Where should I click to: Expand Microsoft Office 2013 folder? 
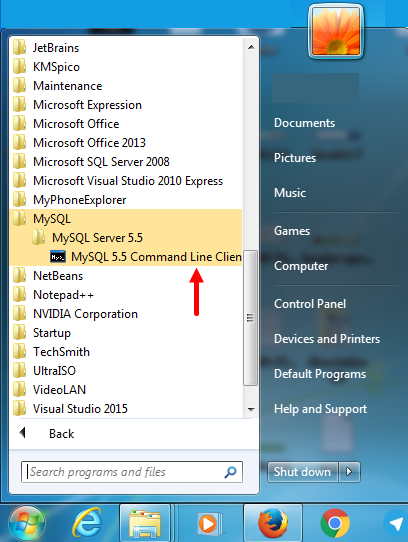(126, 143)
